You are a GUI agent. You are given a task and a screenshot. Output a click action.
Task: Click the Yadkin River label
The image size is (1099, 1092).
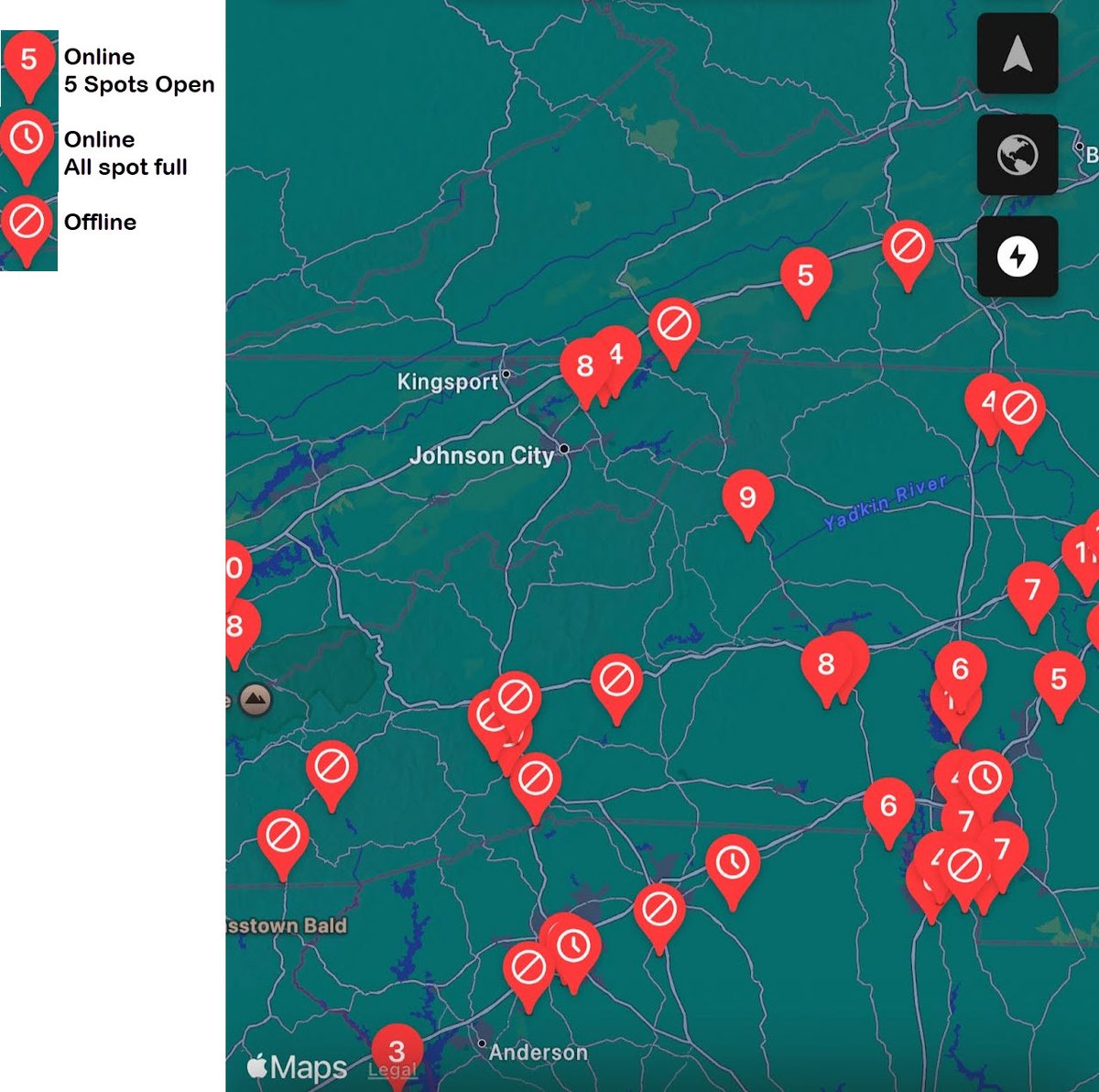click(x=885, y=503)
